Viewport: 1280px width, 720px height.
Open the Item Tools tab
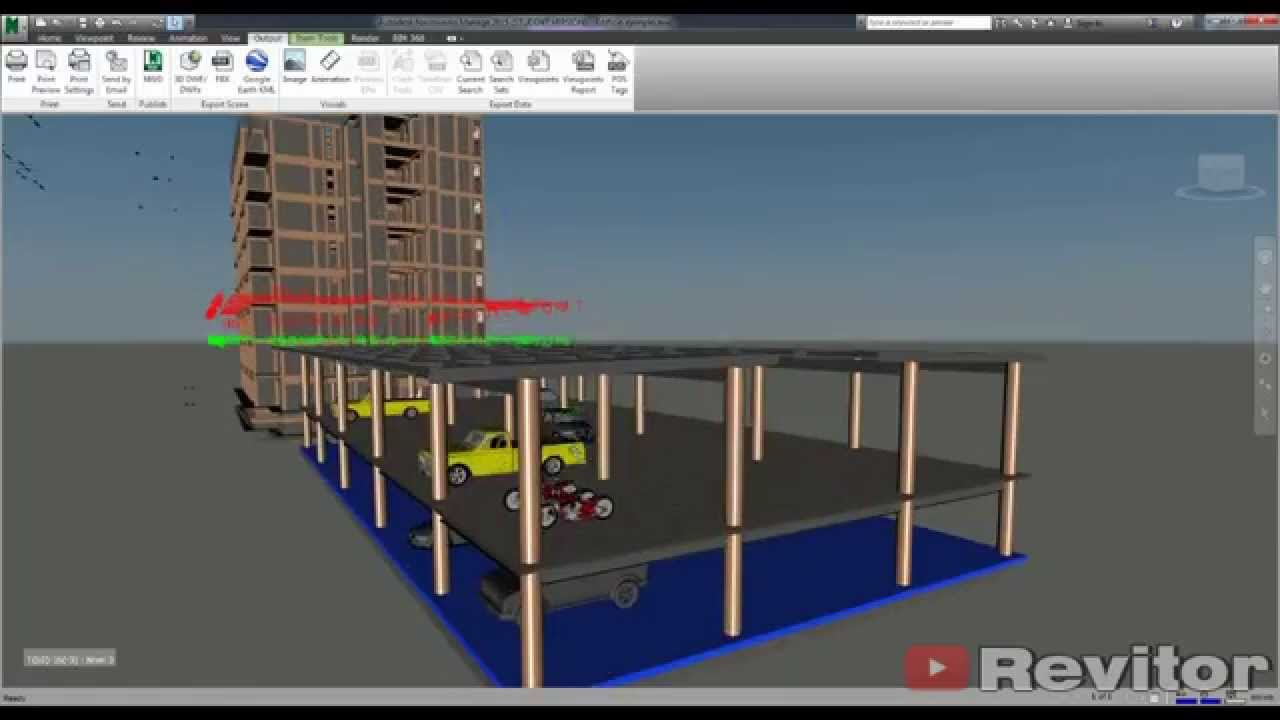pos(316,38)
